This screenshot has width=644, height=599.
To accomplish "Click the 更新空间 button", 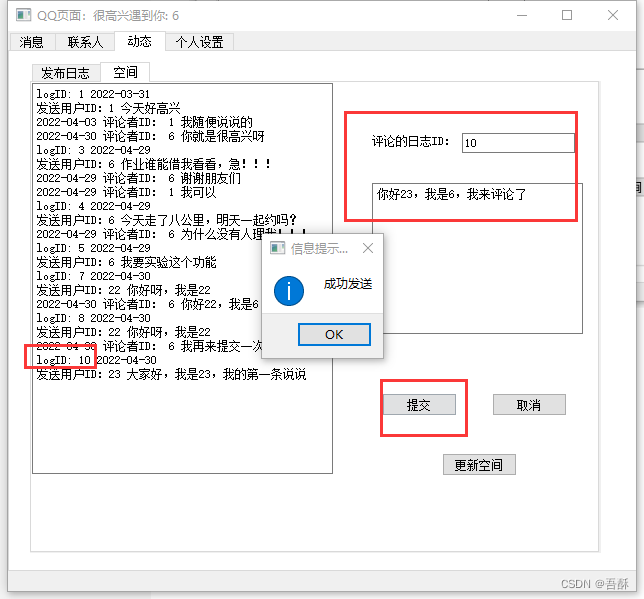I will [479, 465].
